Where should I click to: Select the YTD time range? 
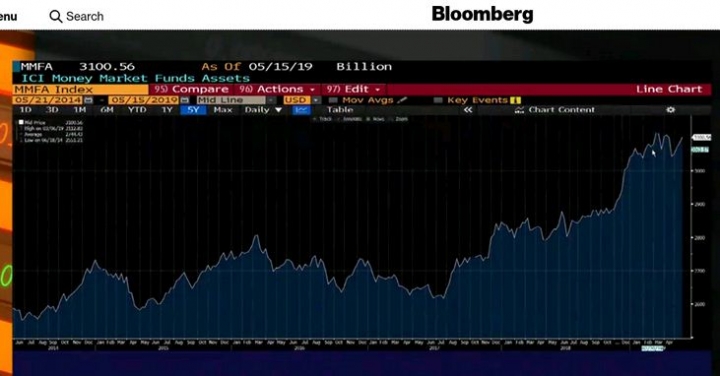[137, 110]
